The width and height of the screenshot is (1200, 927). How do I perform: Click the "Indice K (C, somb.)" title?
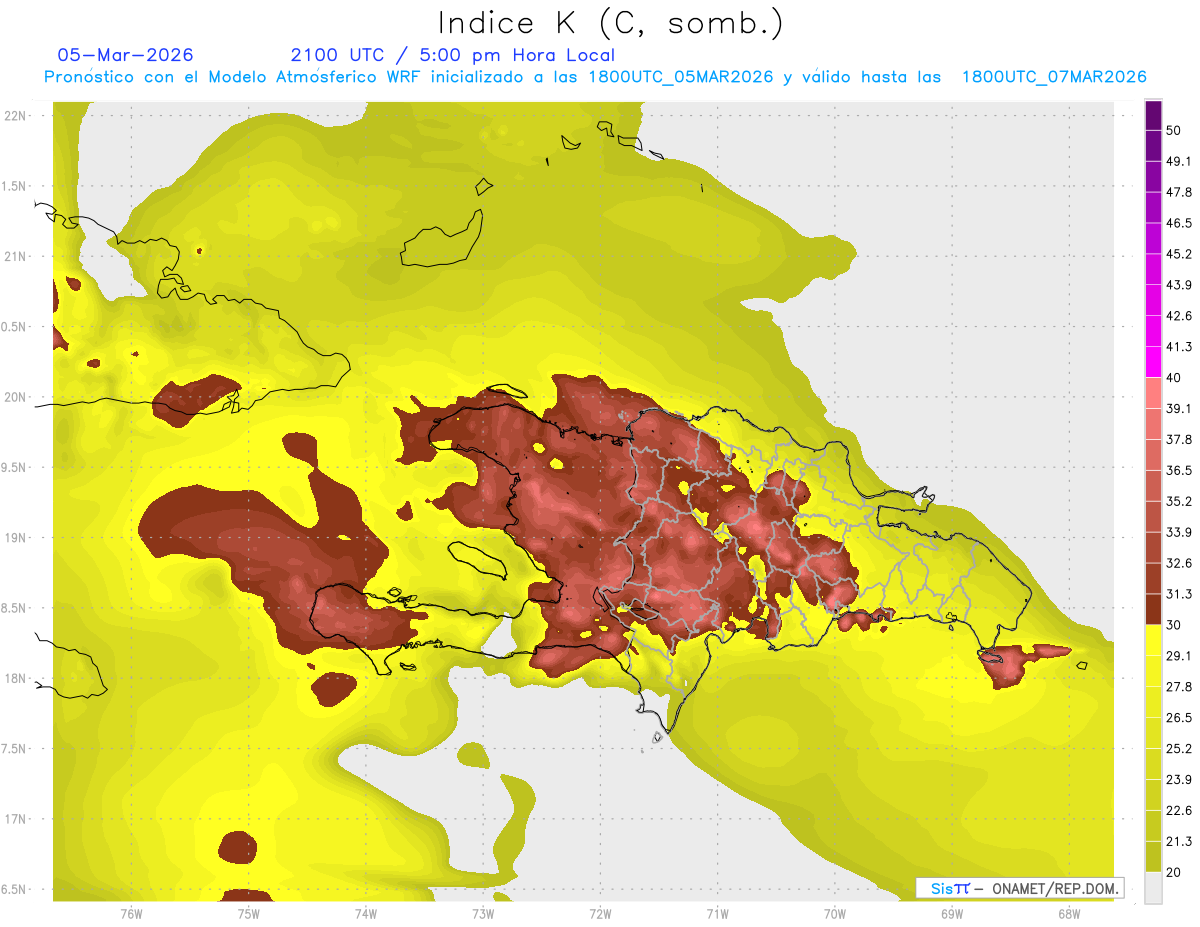(x=610, y=23)
